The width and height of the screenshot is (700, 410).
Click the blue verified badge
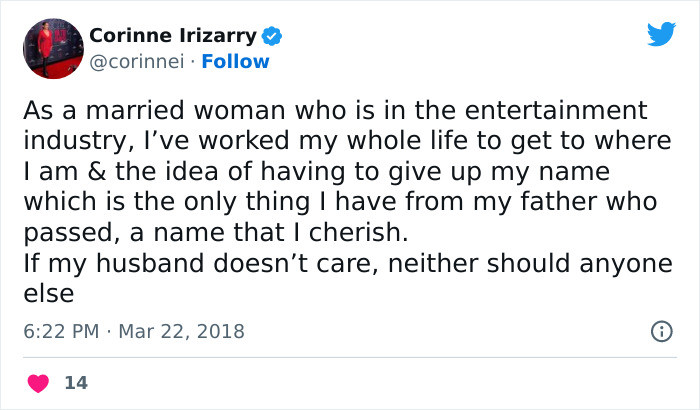click(272, 37)
